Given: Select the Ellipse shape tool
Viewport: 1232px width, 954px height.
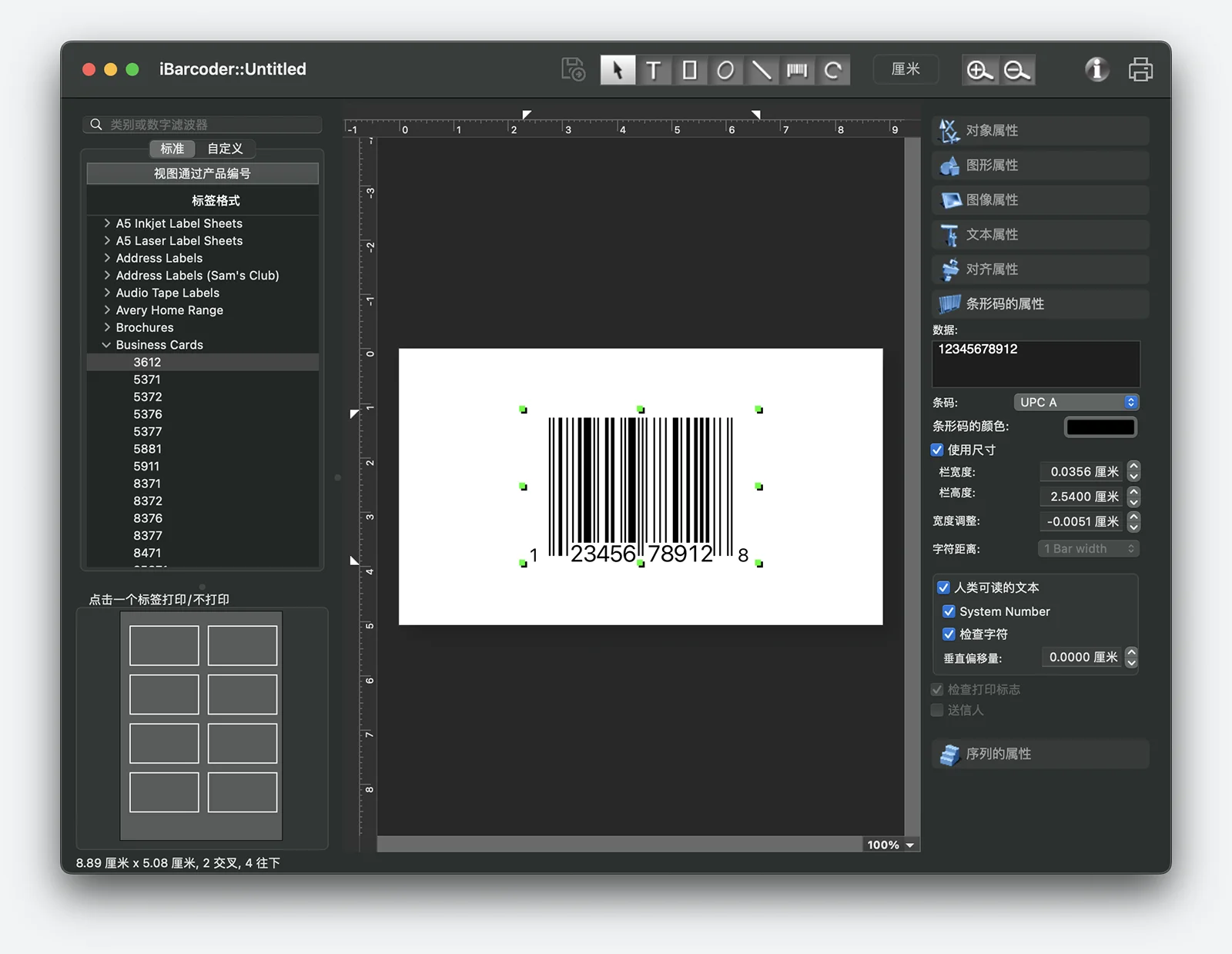Looking at the screenshot, I should point(725,70).
